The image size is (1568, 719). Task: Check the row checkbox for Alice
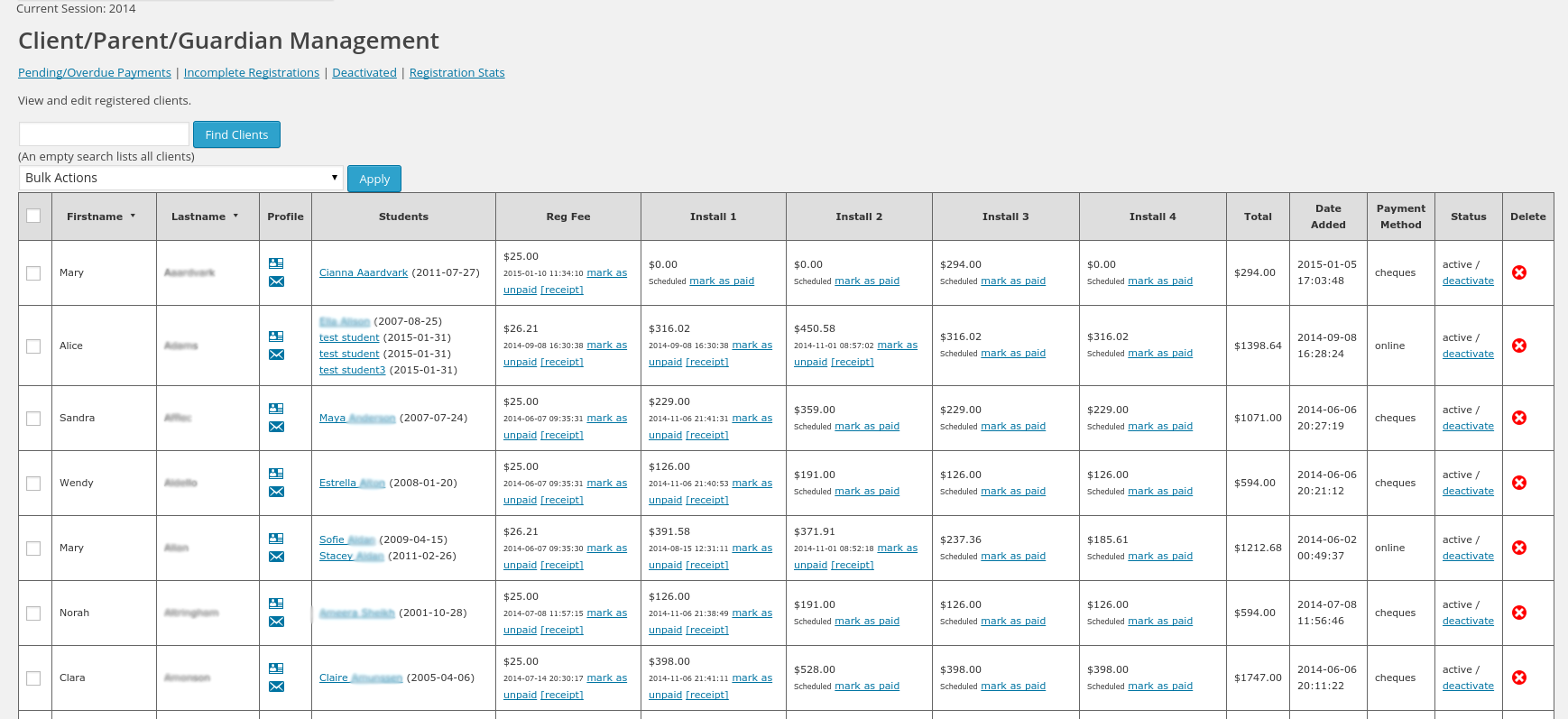click(x=33, y=346)
